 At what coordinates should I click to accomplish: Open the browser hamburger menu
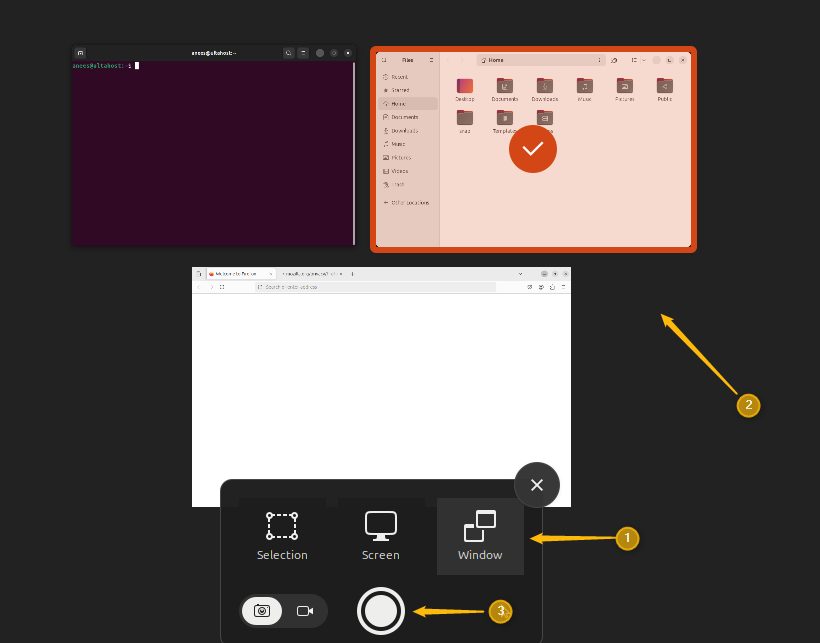[x=563, y=287]
